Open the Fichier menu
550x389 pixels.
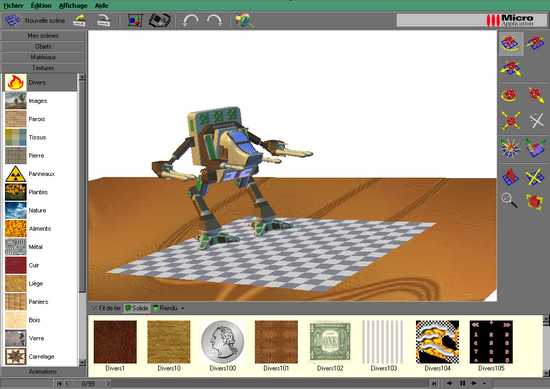pos(13,5)
